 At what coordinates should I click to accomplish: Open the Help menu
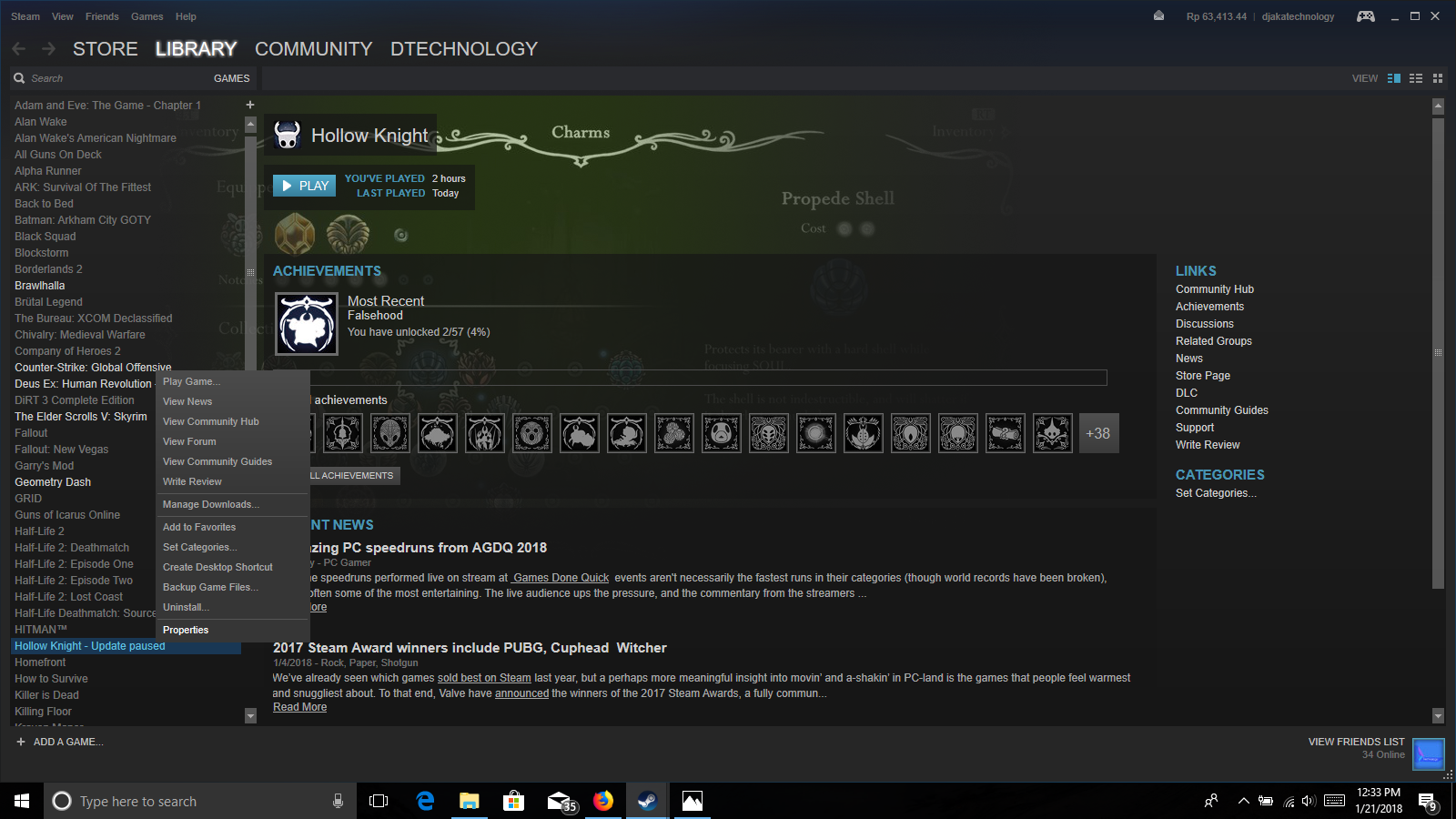click(186, 16)
